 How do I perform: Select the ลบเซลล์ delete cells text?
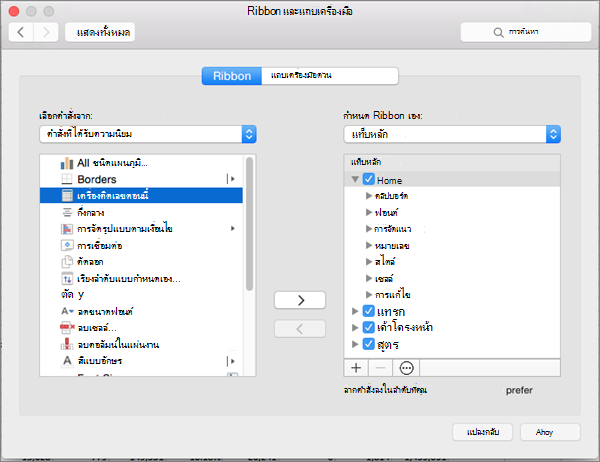(x=97, y=328)
